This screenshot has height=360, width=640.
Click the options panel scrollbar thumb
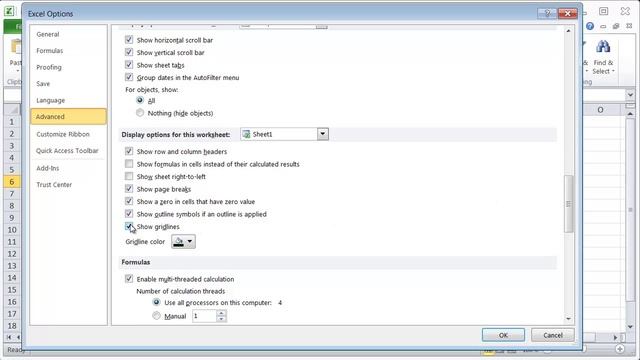pos(568,204)
